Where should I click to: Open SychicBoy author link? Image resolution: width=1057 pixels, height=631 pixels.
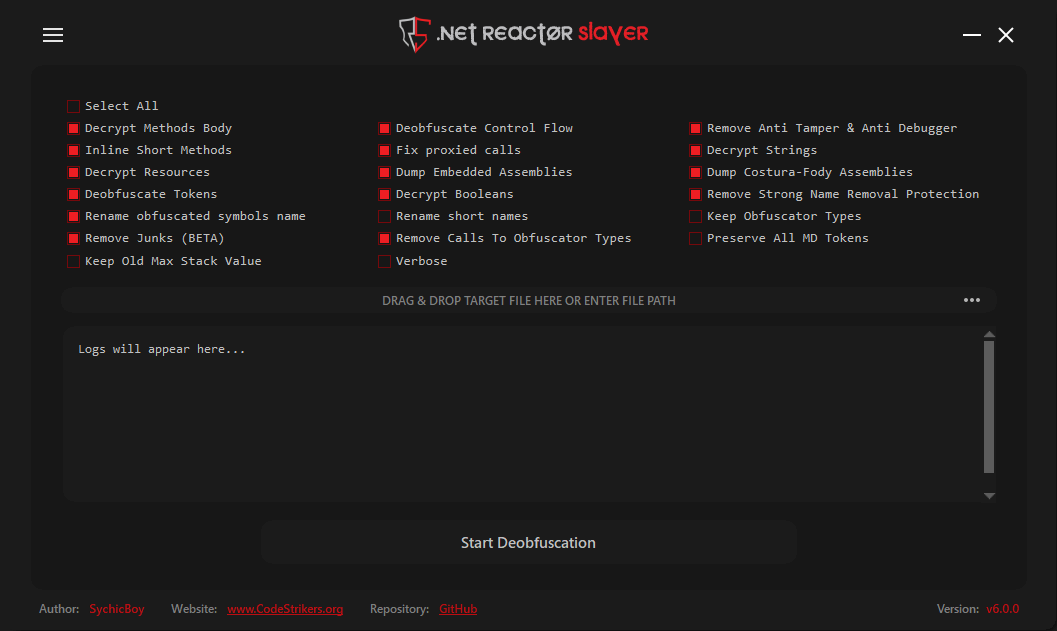coord(117,609)
